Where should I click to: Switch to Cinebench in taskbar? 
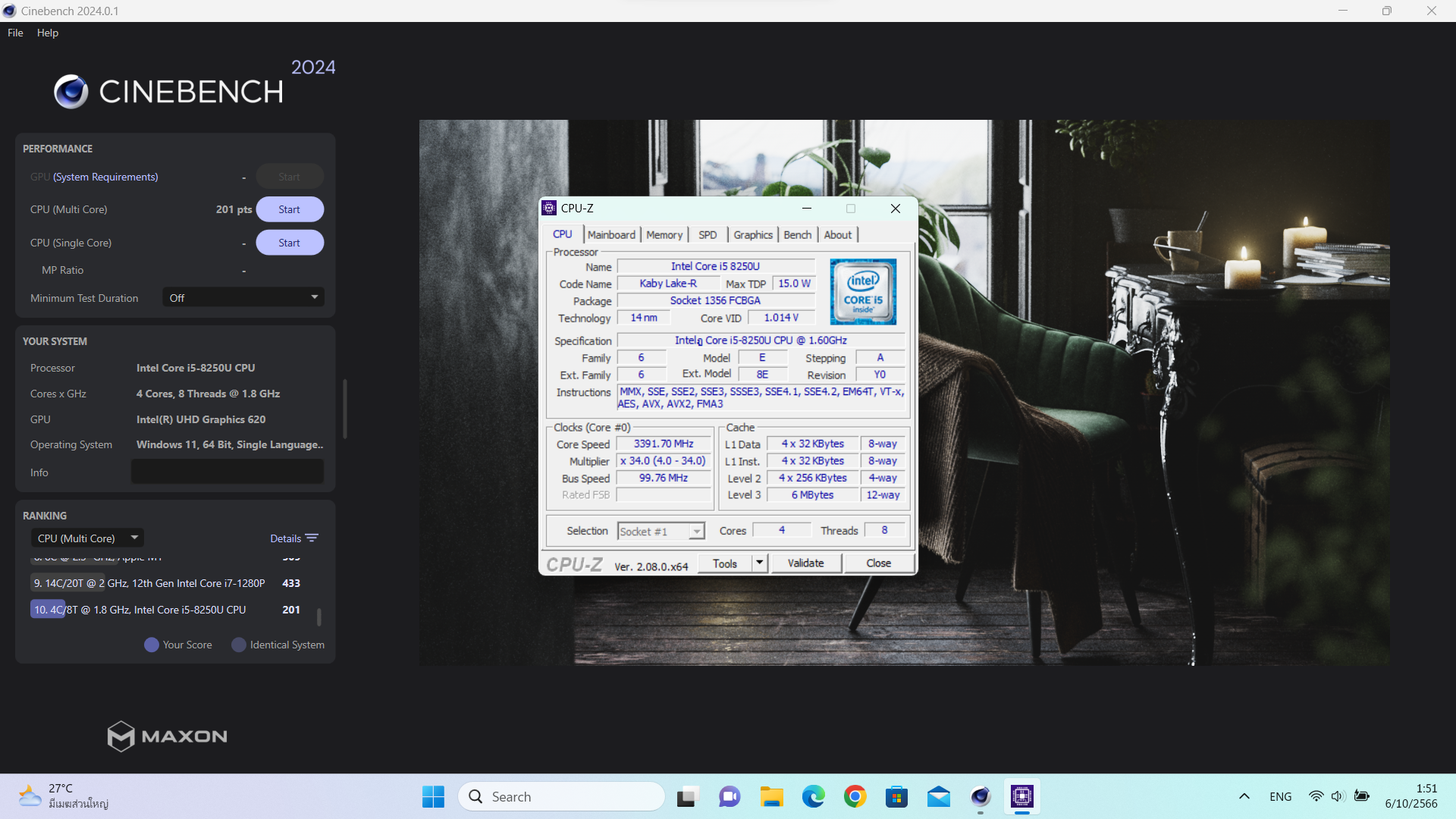click(981, 796)
